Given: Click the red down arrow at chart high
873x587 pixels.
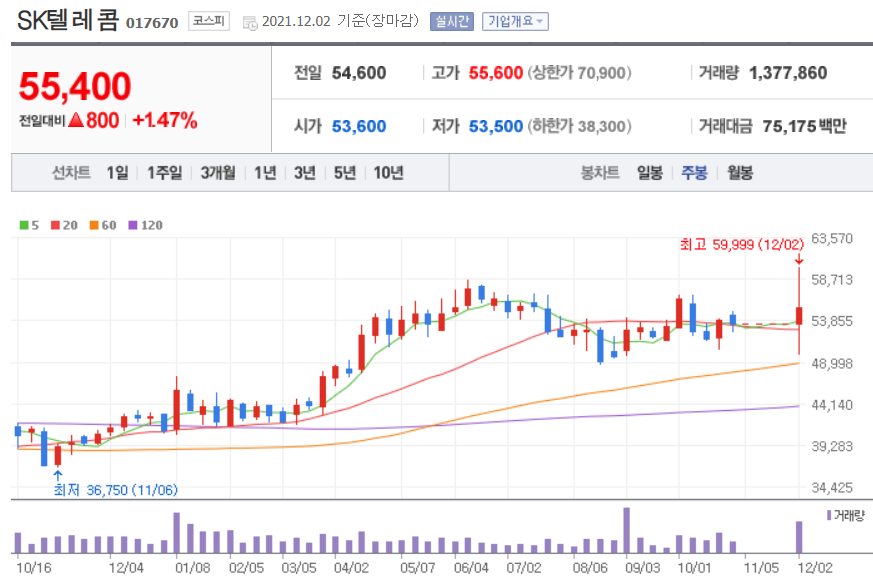Looking at the screenshot, I should (799, 260).
